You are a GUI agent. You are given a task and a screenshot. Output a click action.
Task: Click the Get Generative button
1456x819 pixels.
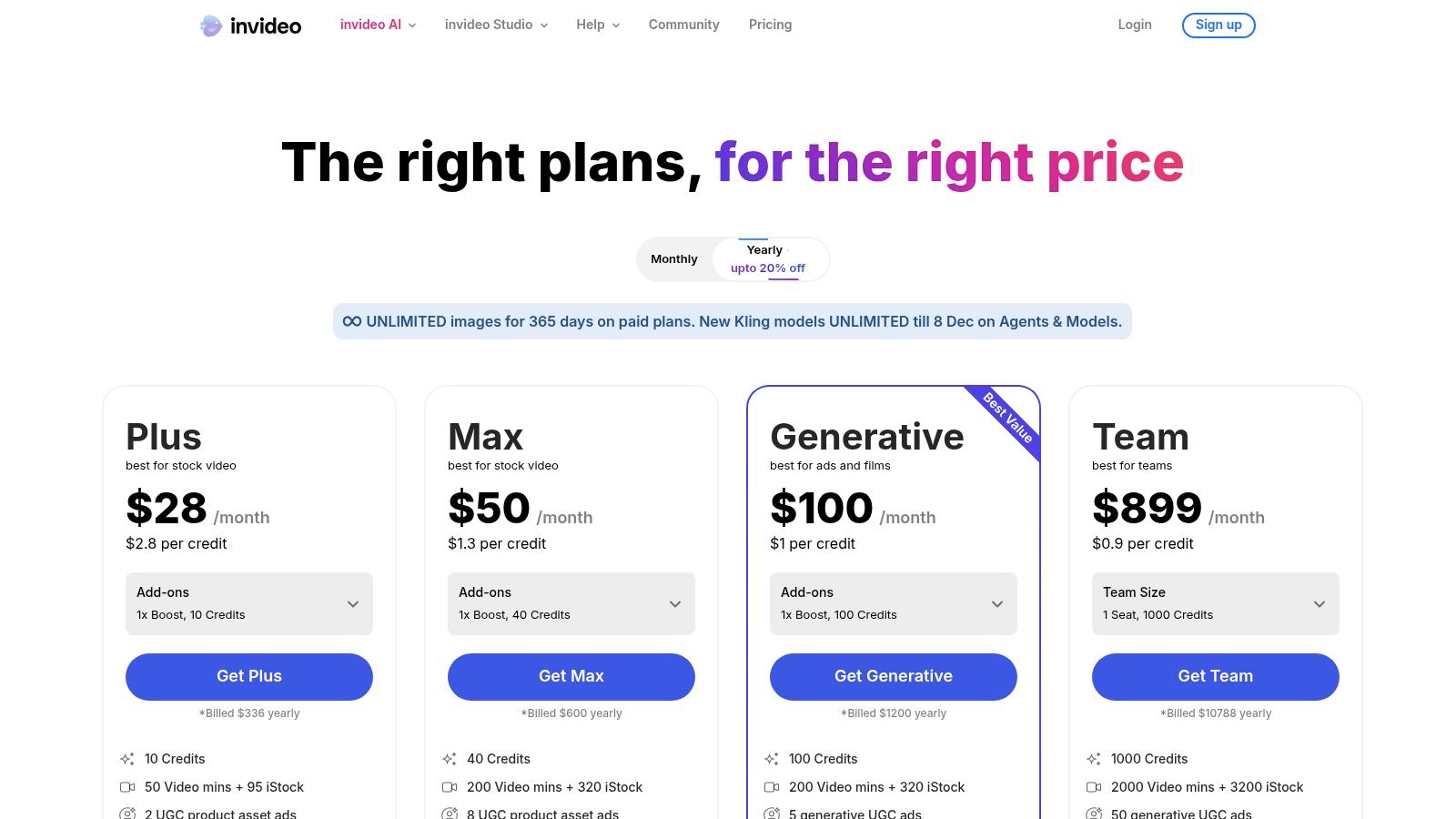click(894, 676)
